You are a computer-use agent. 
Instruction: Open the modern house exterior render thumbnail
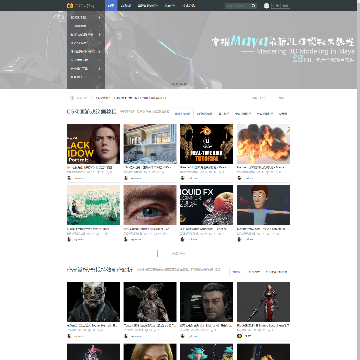point(150,144)
